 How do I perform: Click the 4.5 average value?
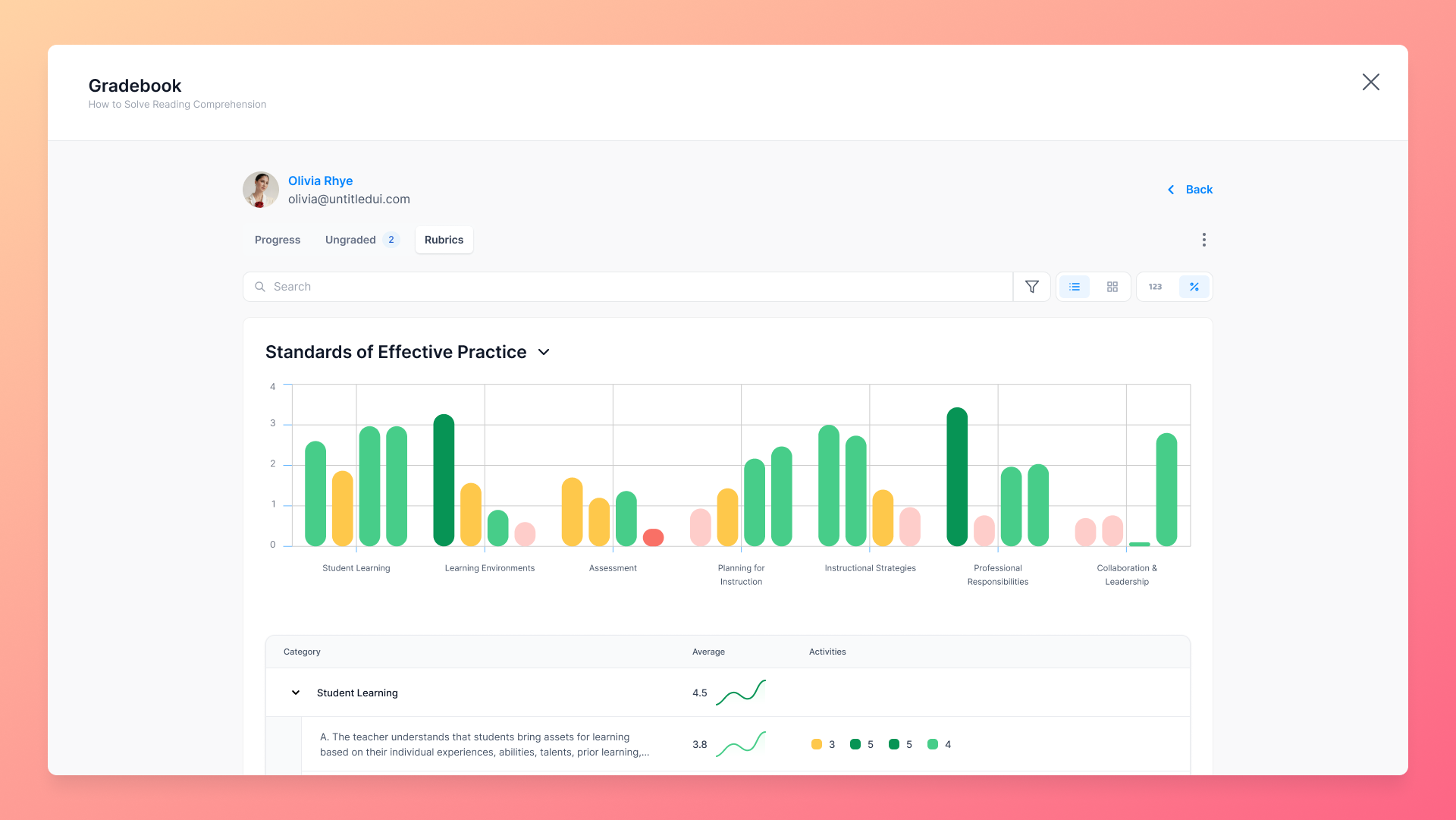pyautogui.click(x=699, y=693)
